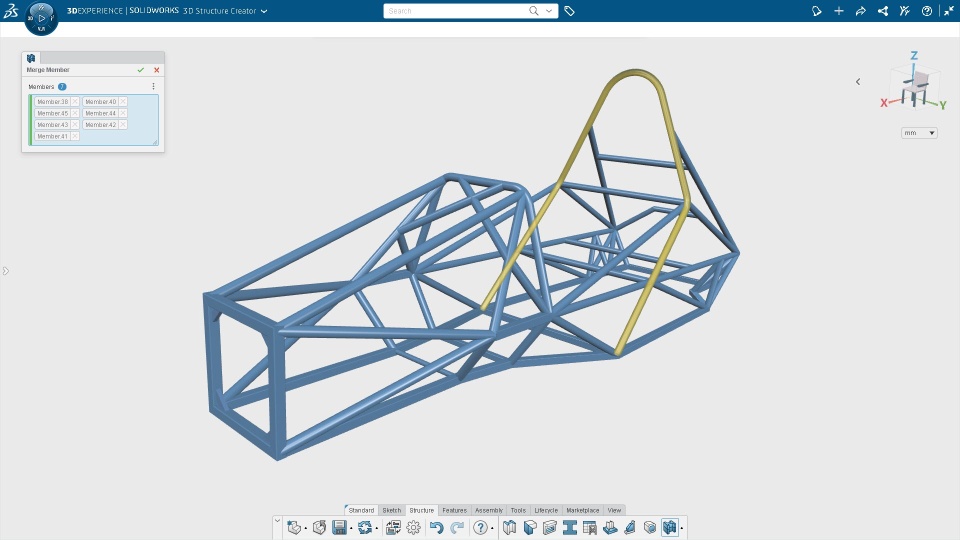Collapse the view orientation panel chevron
Image resolution: width=960 pixels, height=540 pixels.
coord(858,81)
